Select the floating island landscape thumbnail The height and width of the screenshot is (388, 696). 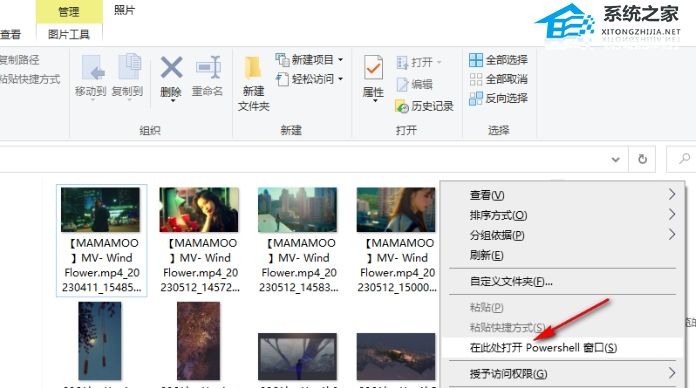click(396, 356)
